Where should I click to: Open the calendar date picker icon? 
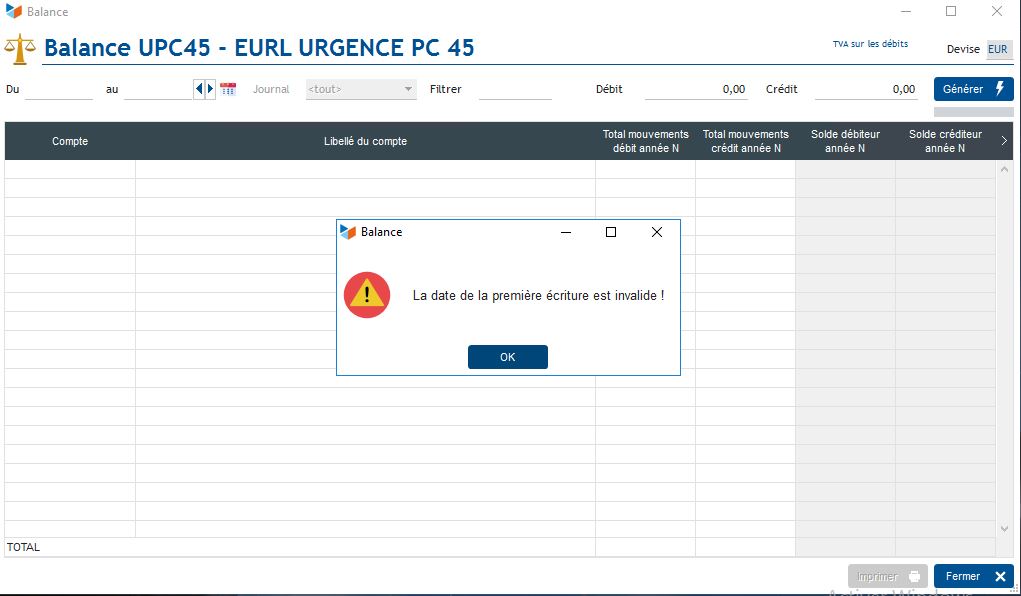228,89
